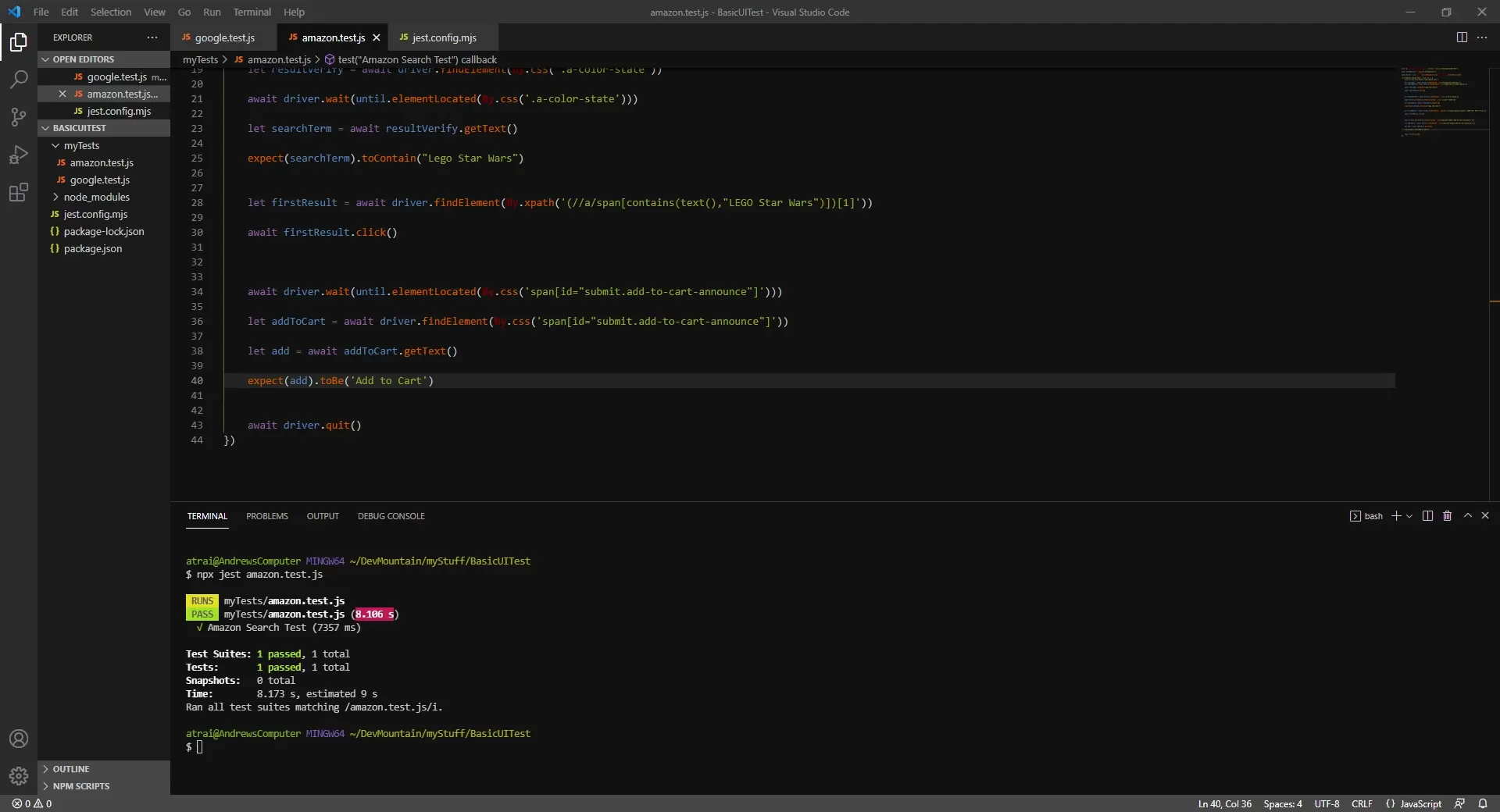This screenshot has height=812, width=1500.
Task: Open package.json in the explorer
Action: click(103, 248)
